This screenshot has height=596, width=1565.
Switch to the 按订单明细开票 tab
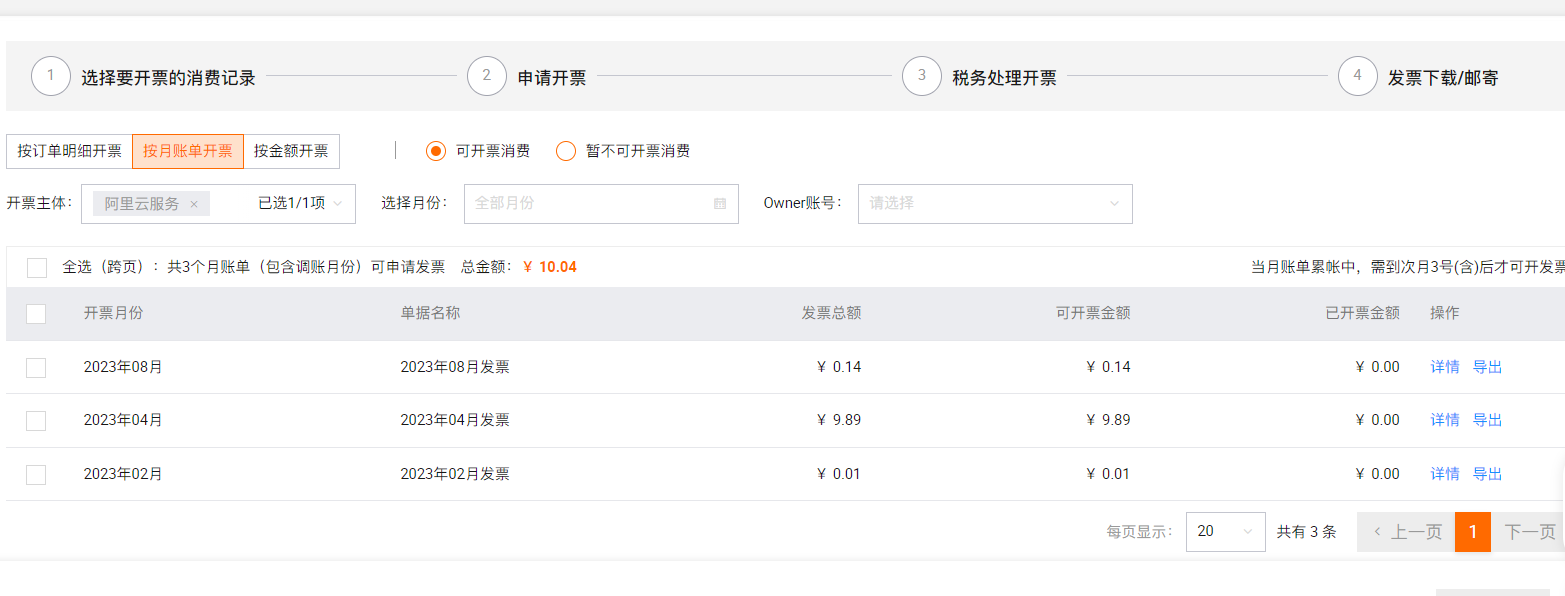(70, 151)
